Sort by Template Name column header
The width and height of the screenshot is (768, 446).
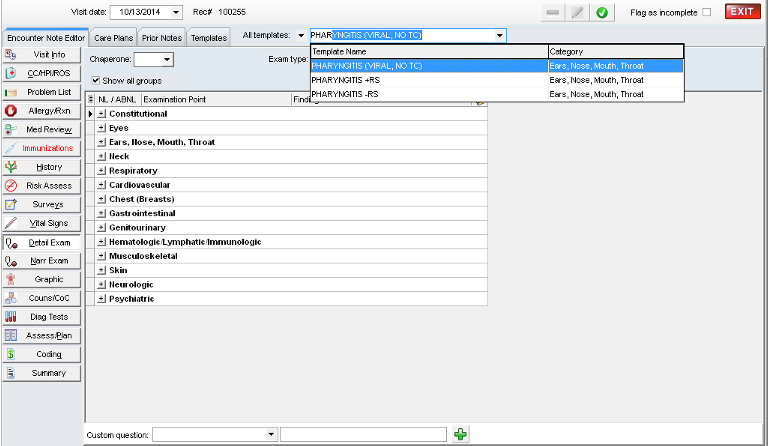(429, 51)
